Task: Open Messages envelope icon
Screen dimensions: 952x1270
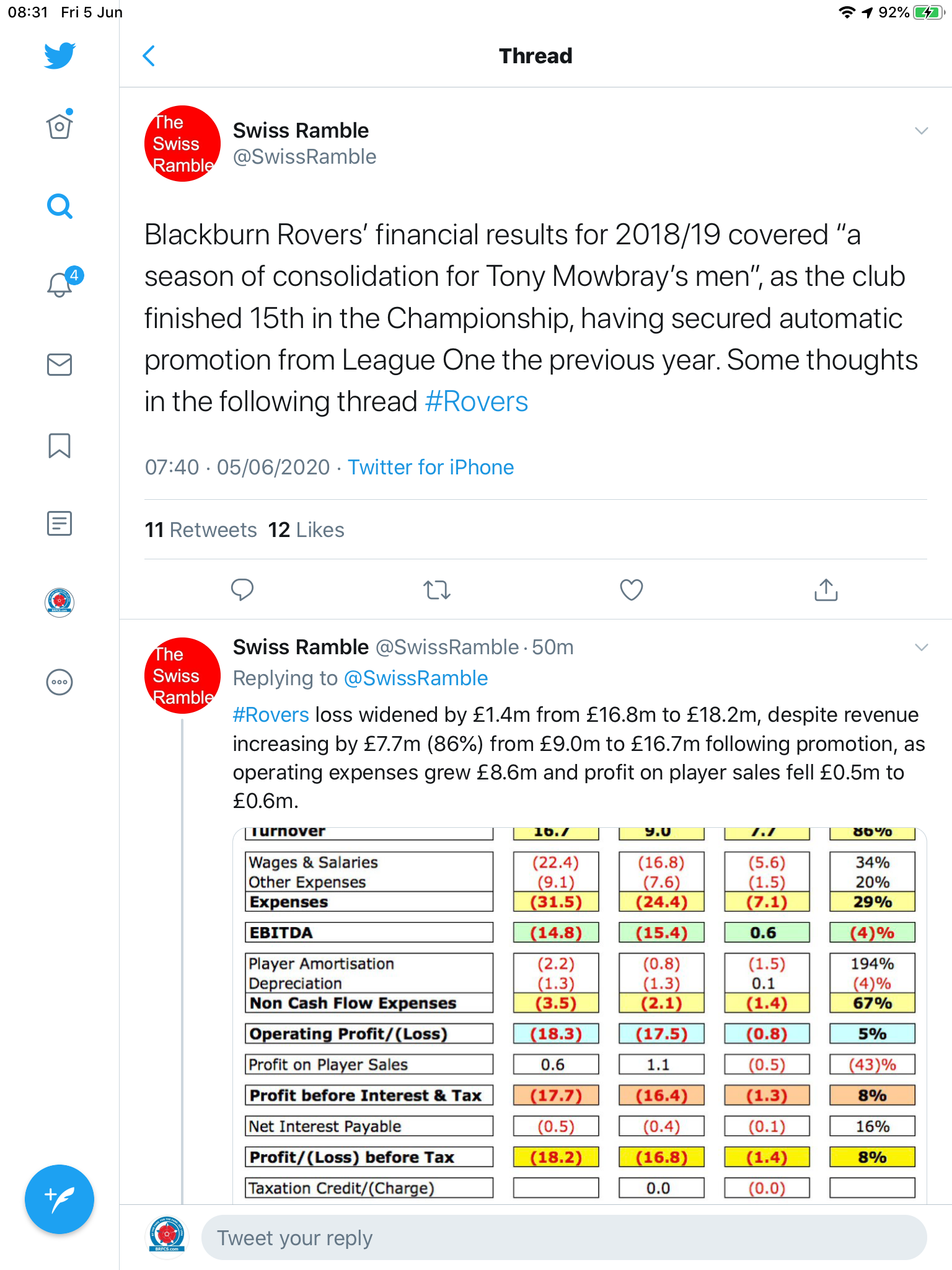Action: tap(59, 365)
